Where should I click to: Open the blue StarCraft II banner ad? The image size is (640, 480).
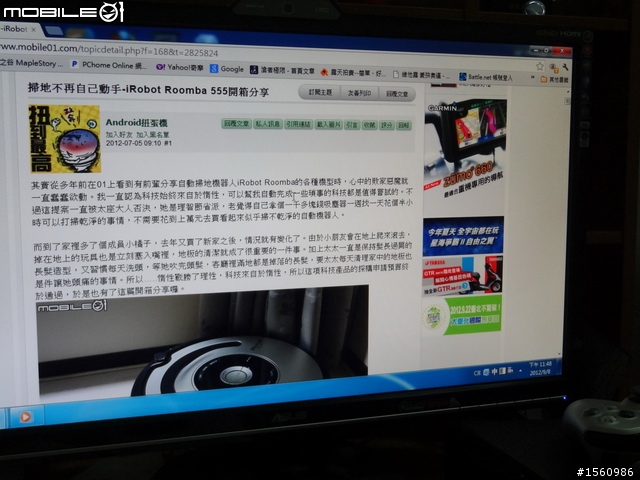pyautogui.click(x=463, y=236)
